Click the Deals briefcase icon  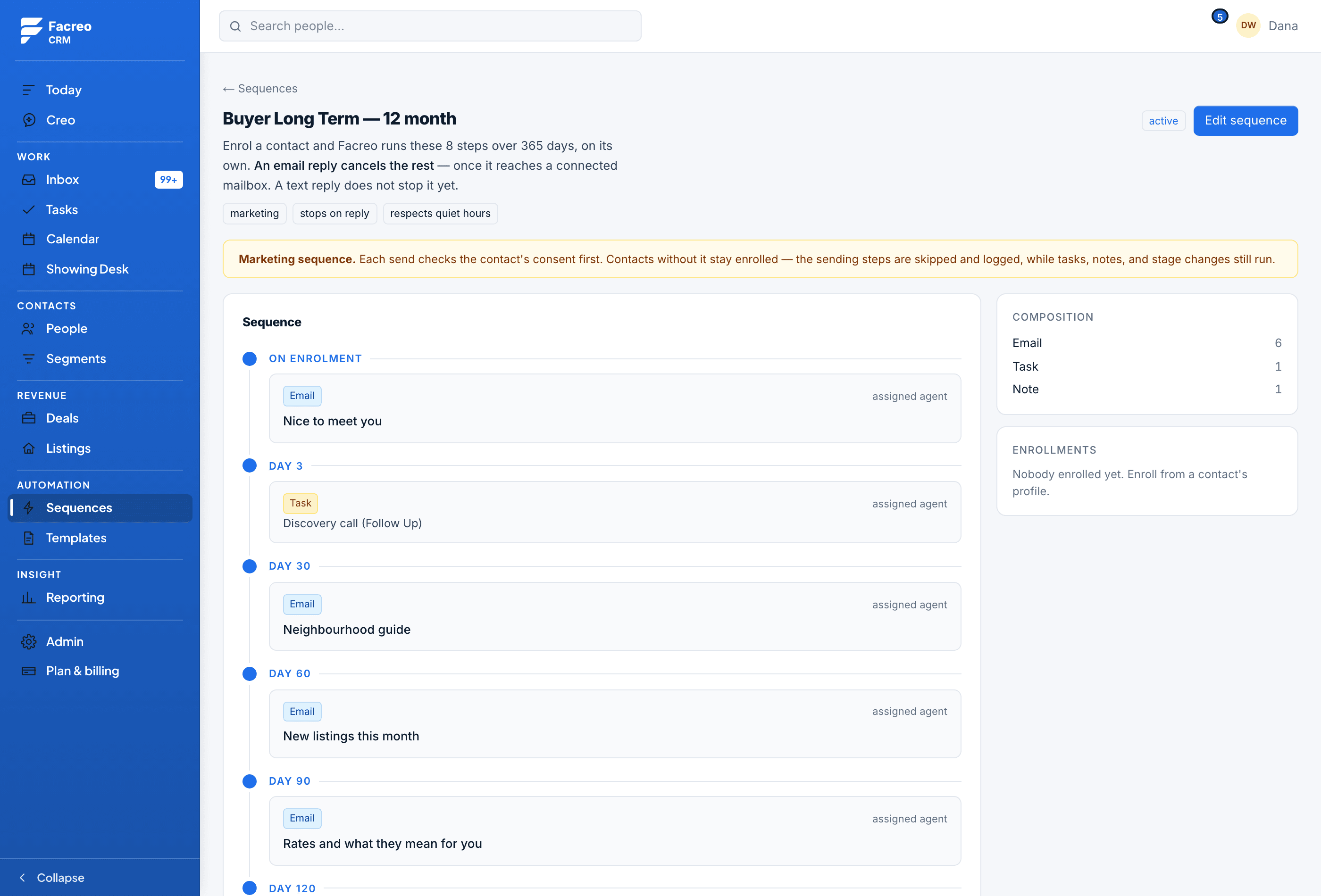pyautogui.click(x=28, y=419)
